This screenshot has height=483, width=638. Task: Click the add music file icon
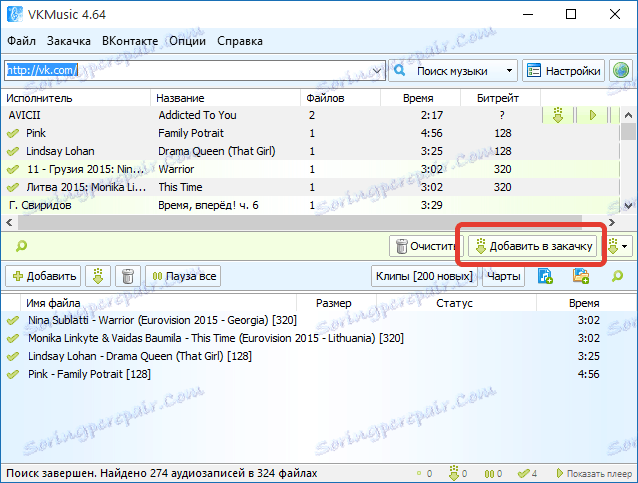click(x=545, y=276)
